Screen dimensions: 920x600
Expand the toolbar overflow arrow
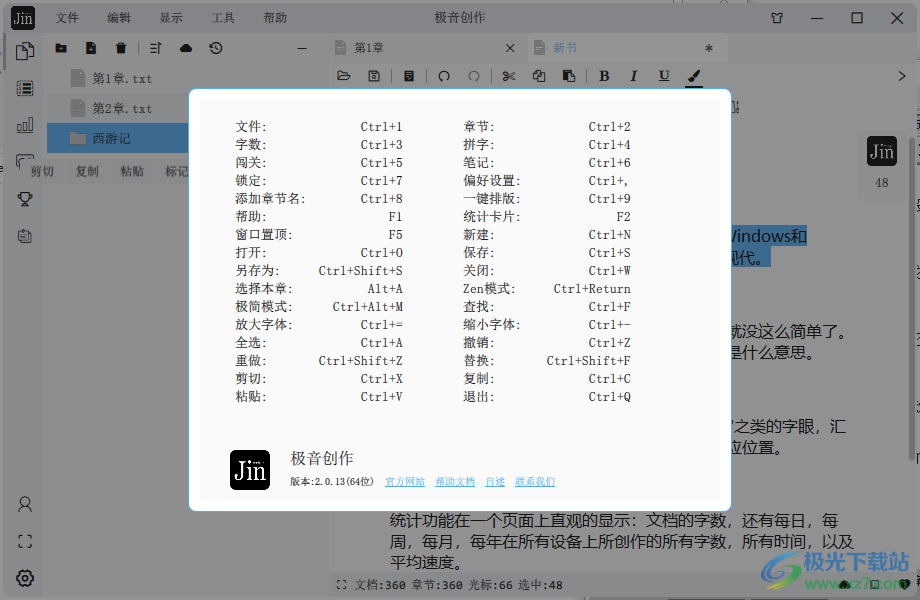[902, 76]
